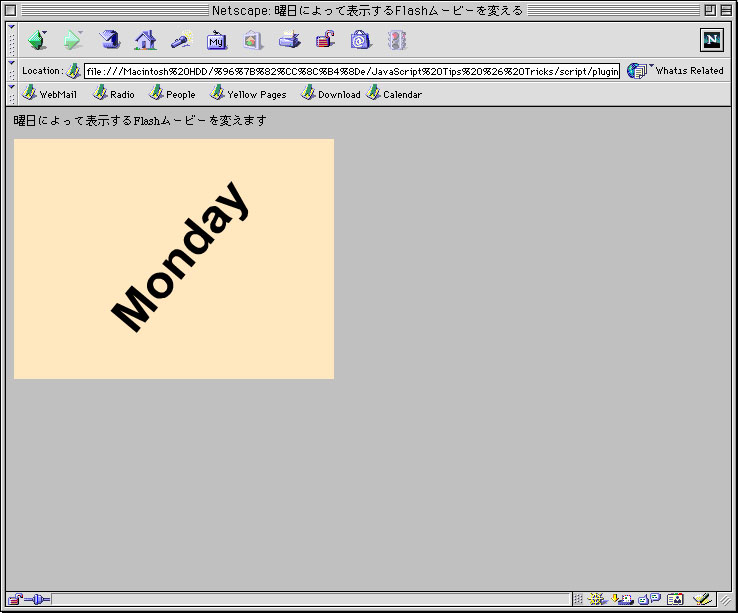This screenshot has height=613, width=738.
Task: Click the window zoom box
Action: click(710, 10)
